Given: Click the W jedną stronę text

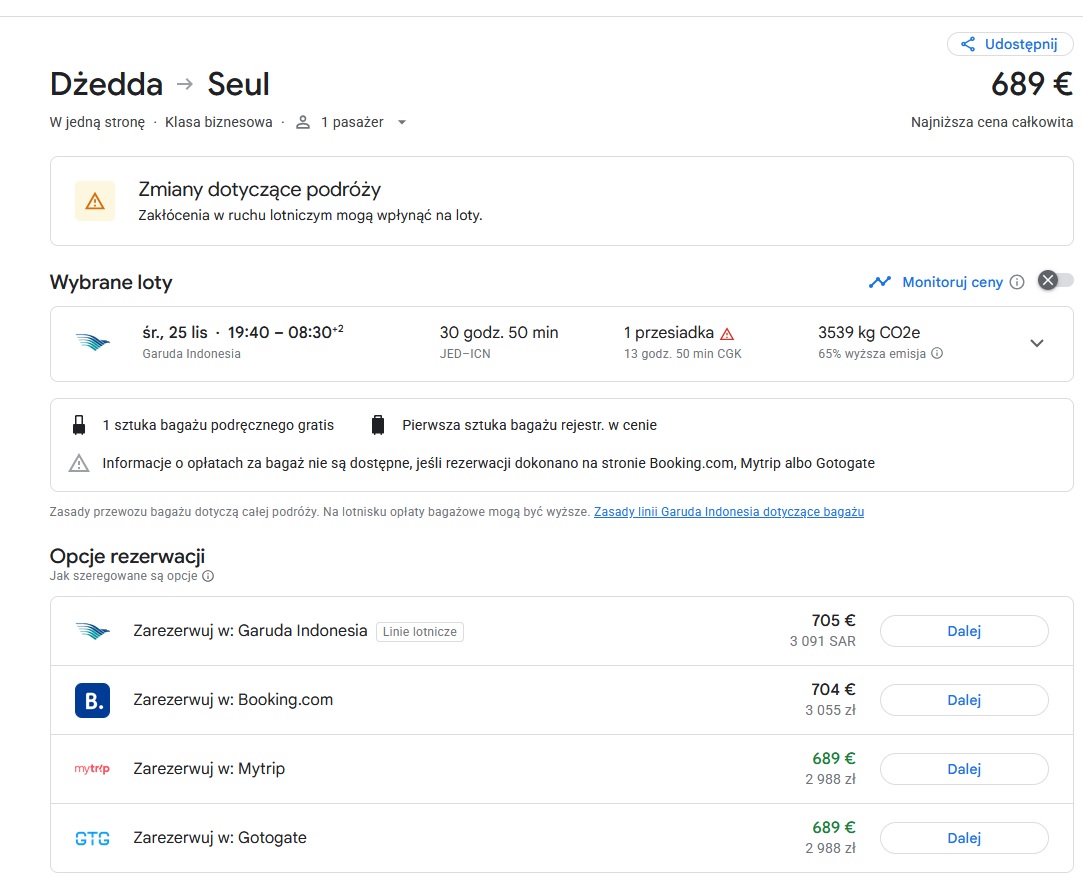Looking at the screenshot, I should [97, 122].
